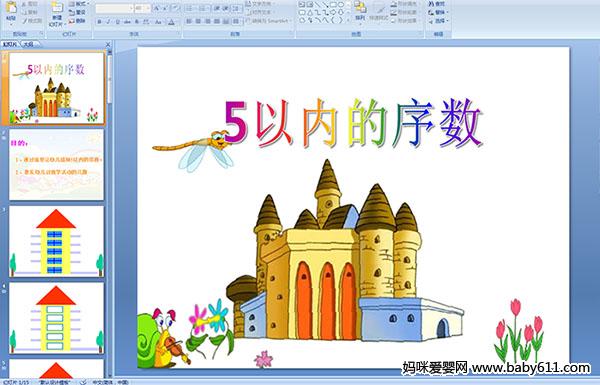
Task: Toggle Italic formatting
Action: point(108,22)
